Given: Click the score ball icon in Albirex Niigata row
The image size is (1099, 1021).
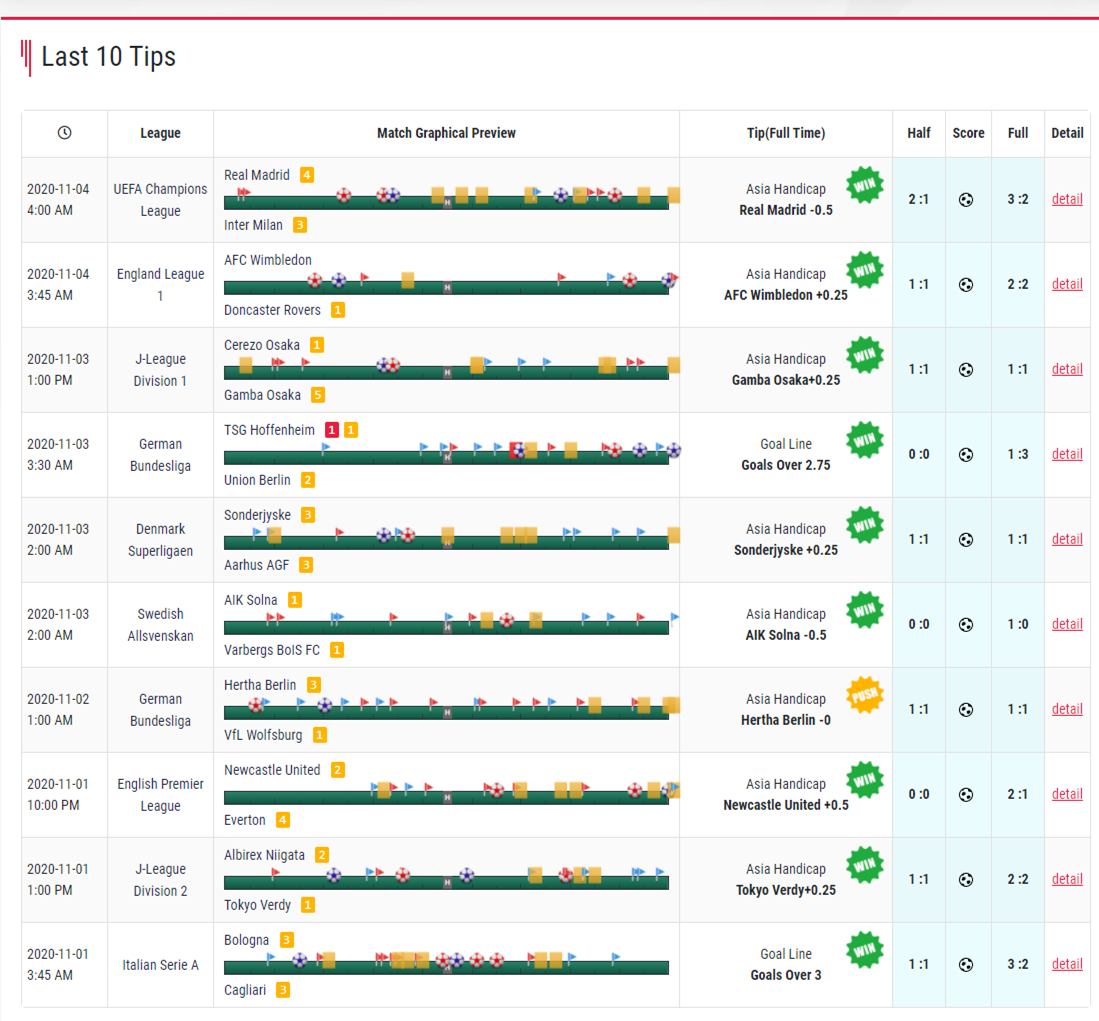Looking at the screenshot, I should click(x=966, y=879).
